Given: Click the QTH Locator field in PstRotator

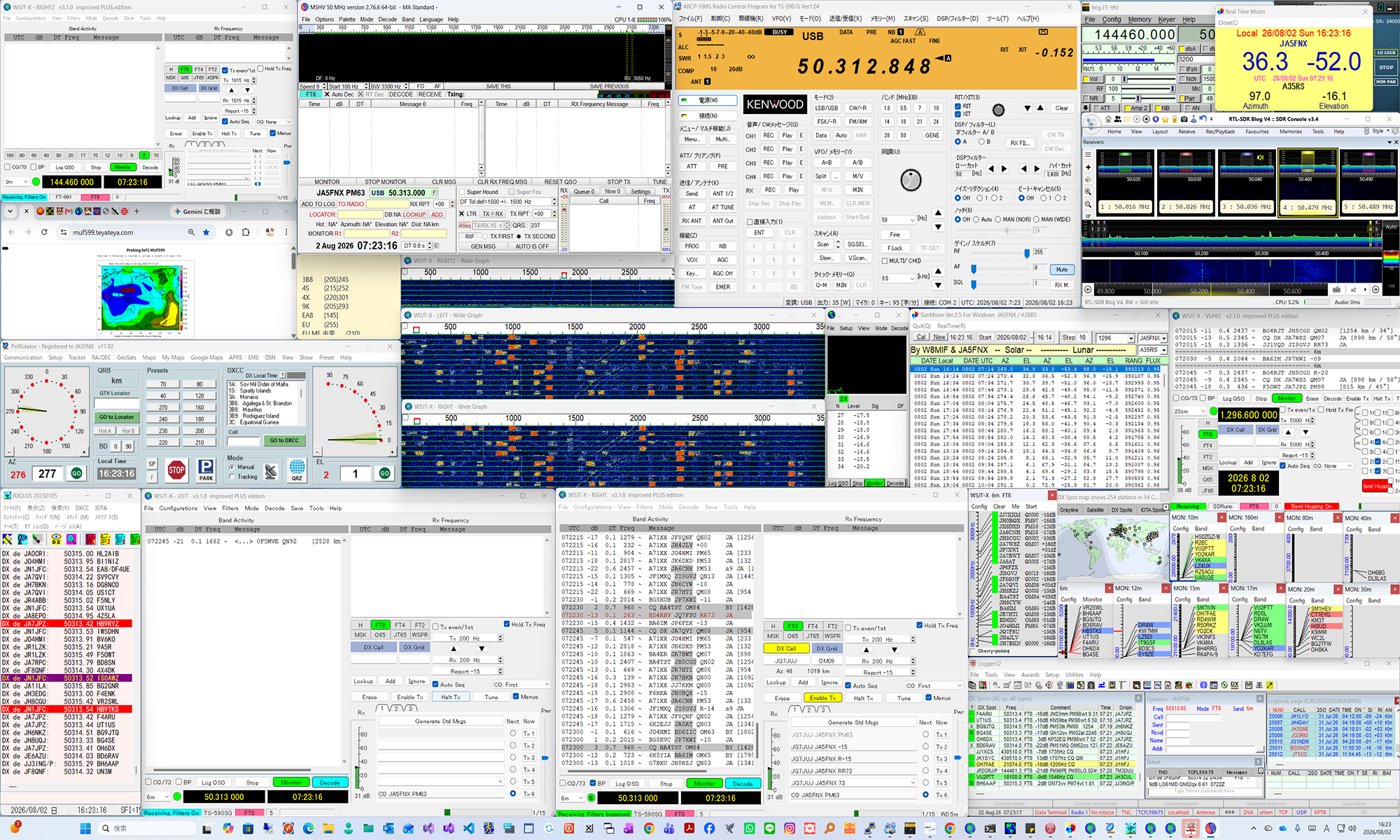Looking at the screenshot, I should pyautogui.click(x=116, y=403).
